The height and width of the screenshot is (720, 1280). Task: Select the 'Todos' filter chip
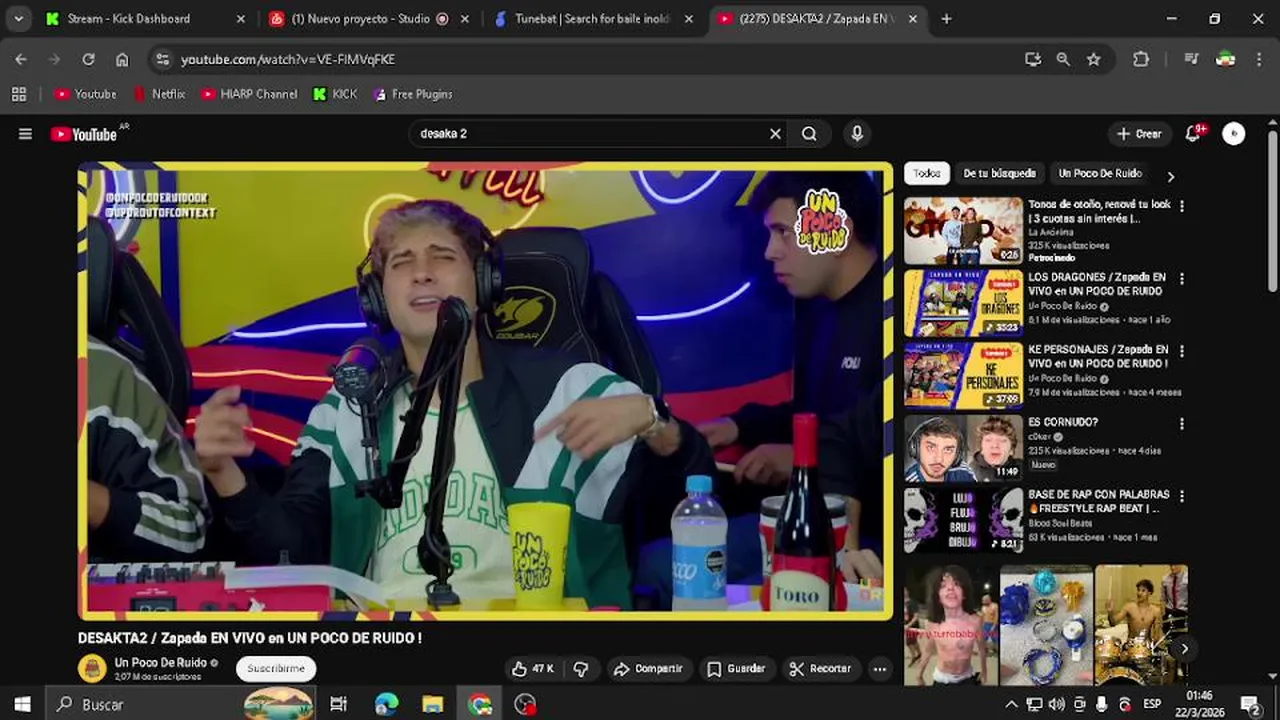927,174
